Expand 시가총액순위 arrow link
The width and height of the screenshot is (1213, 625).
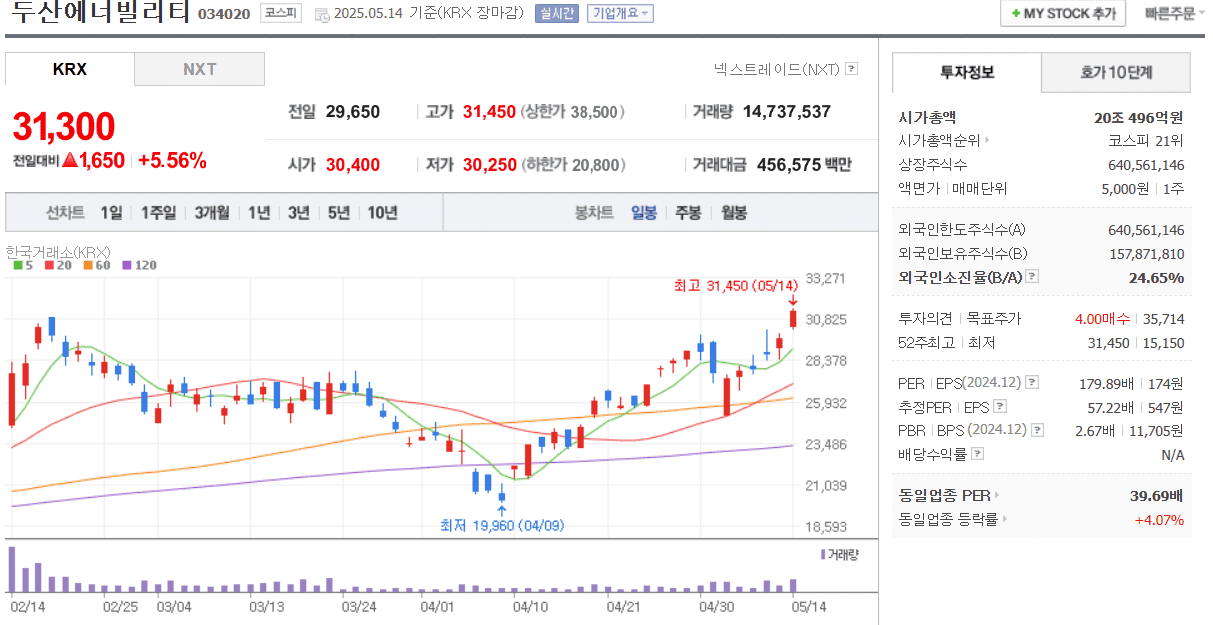(x=945, y=141)
